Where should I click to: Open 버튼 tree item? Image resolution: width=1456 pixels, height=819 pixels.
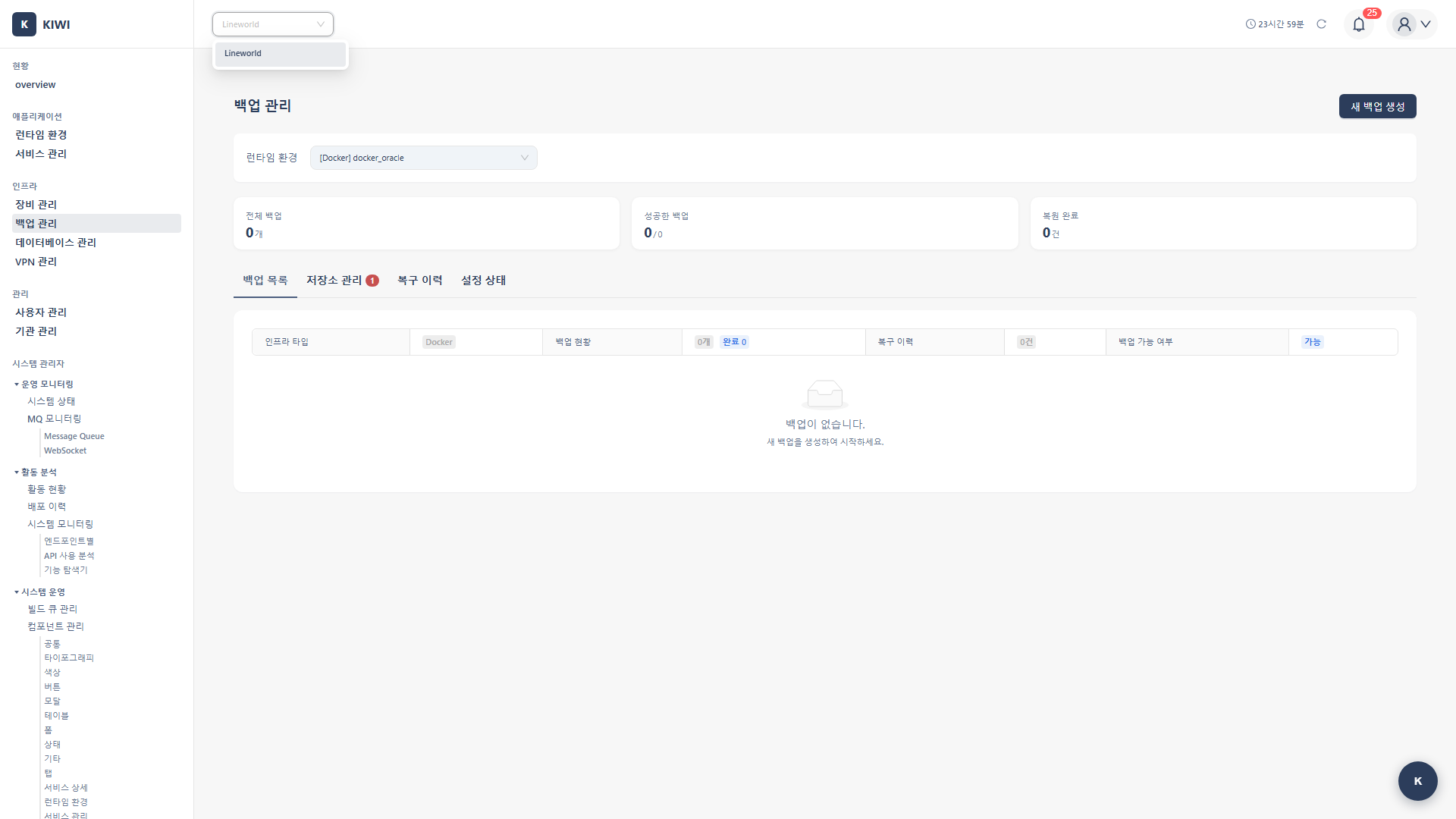[52, 687]
